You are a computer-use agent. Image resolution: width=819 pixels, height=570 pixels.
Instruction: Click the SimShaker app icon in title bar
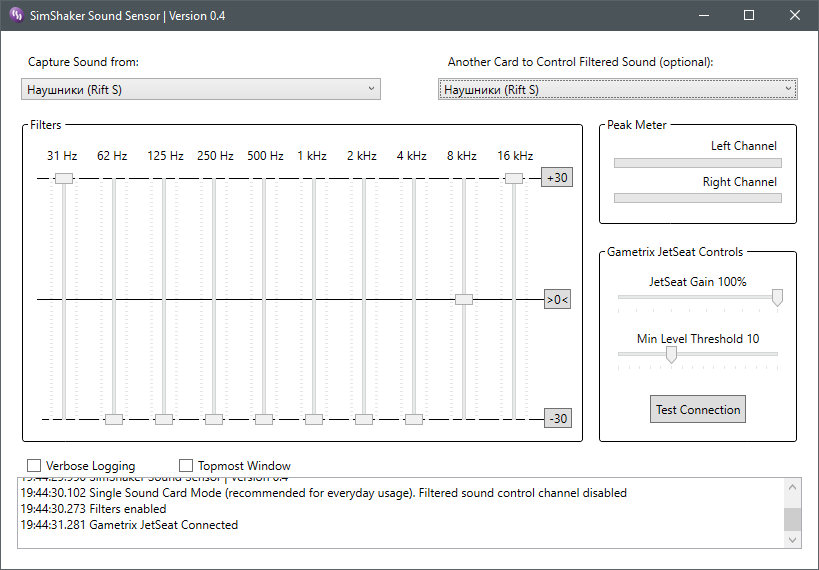(16, 15)
